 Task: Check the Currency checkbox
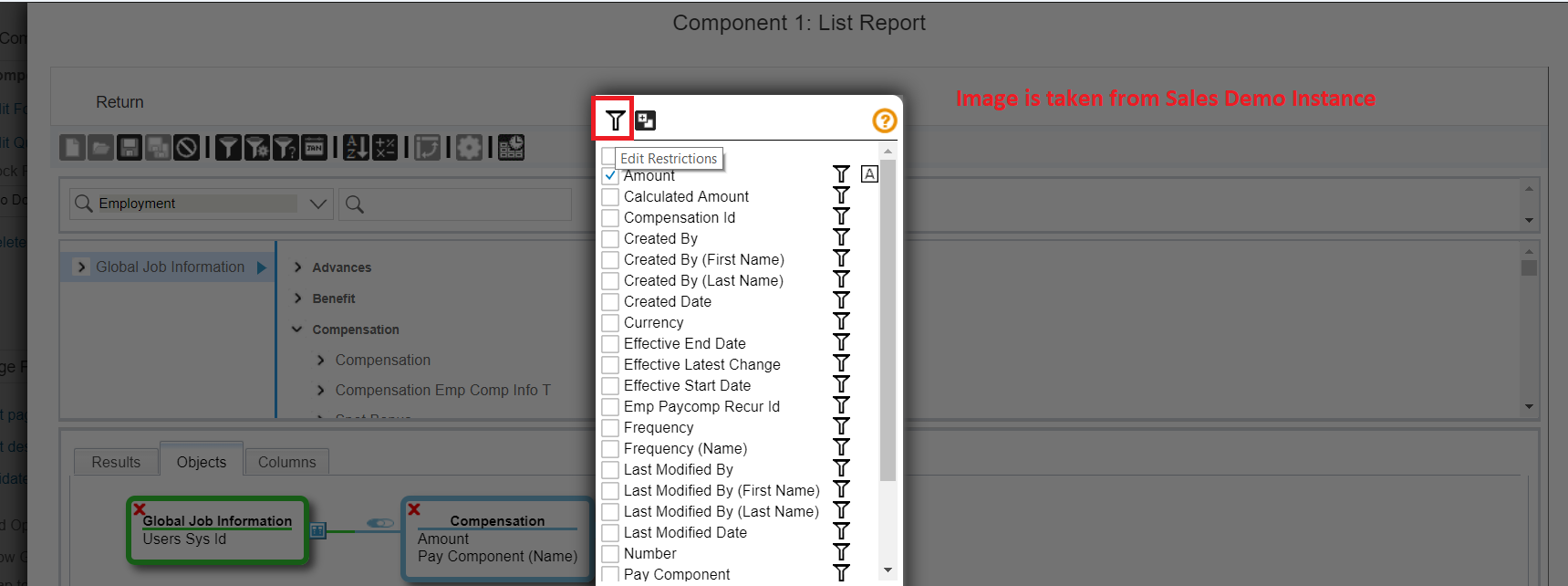(x=610, y=322)
